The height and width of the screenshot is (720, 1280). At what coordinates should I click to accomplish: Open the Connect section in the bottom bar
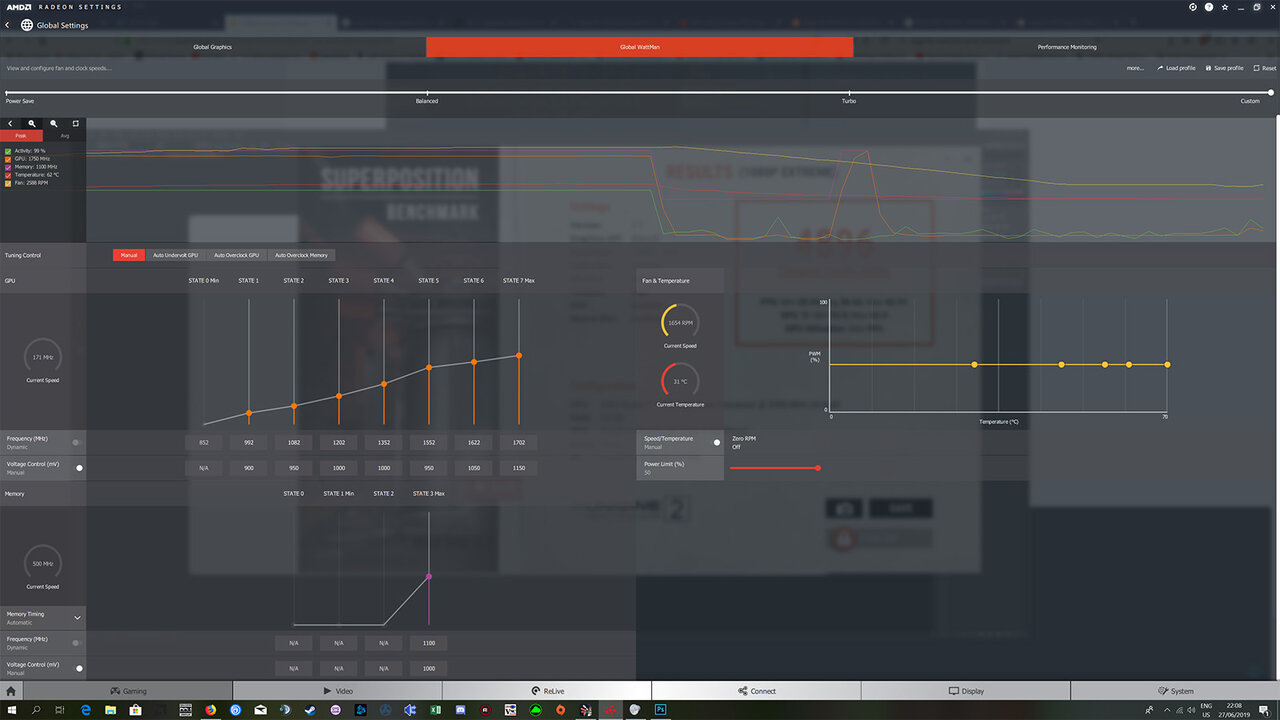pyautogui.click(x=756, y=691)
